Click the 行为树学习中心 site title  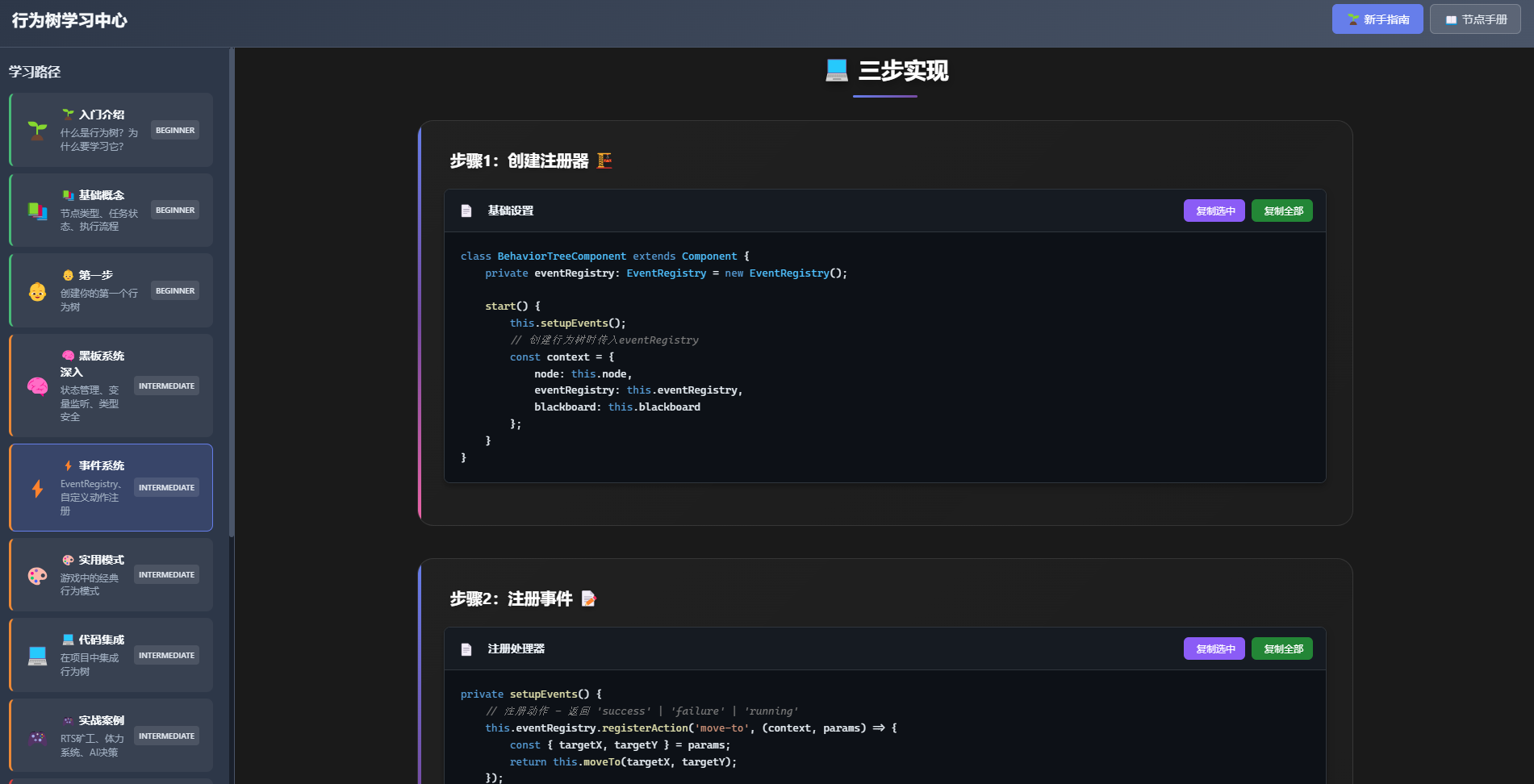coord(69,20)
